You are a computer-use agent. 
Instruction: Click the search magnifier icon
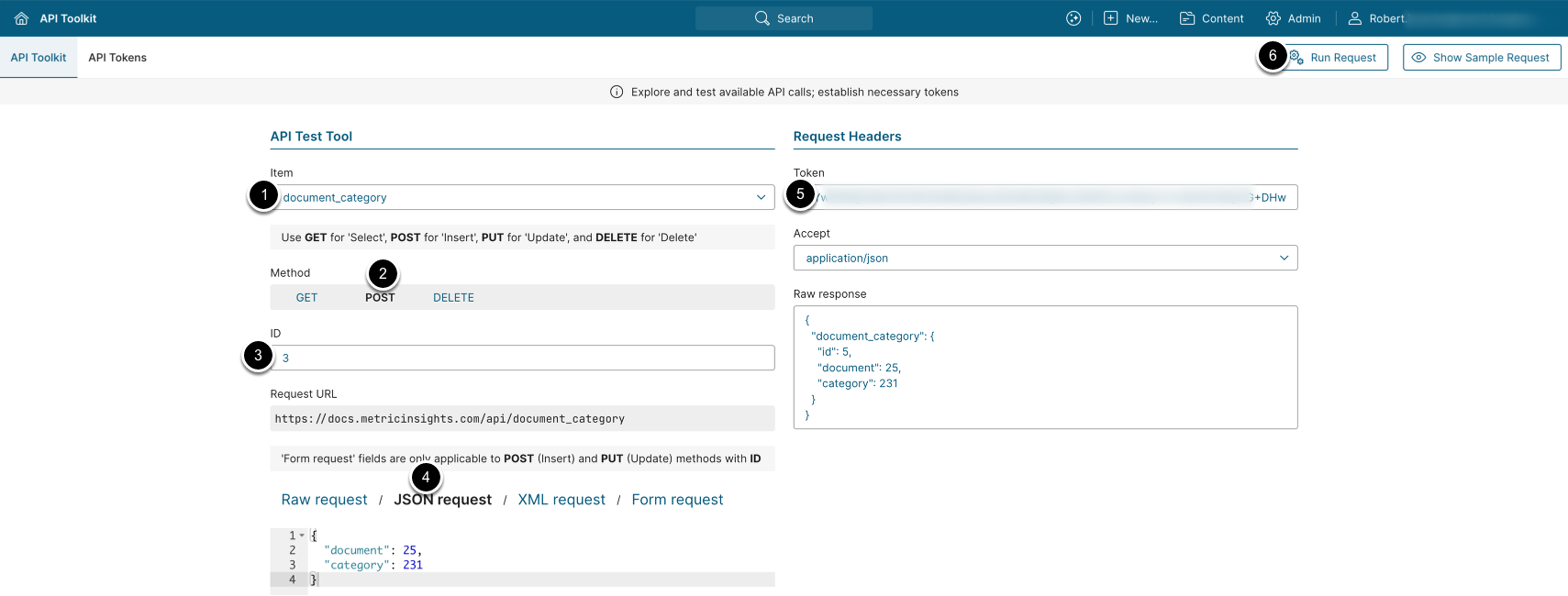pos(762,18)
